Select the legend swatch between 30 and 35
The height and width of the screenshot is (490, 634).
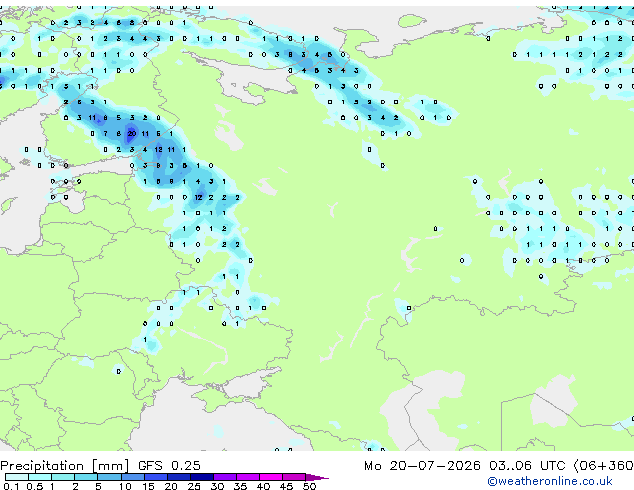pos(225,477)
